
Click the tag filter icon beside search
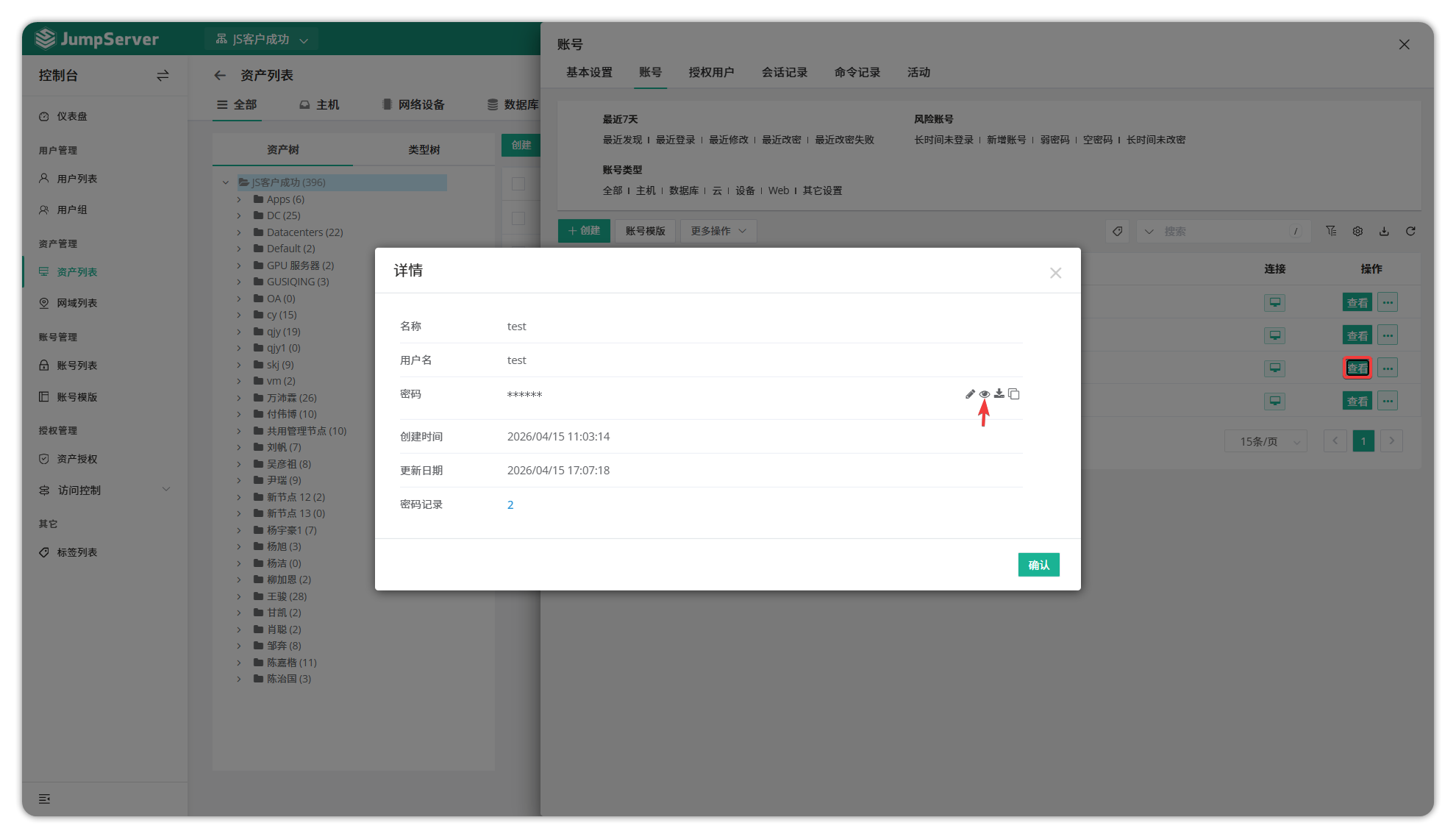coord(1117,231)
